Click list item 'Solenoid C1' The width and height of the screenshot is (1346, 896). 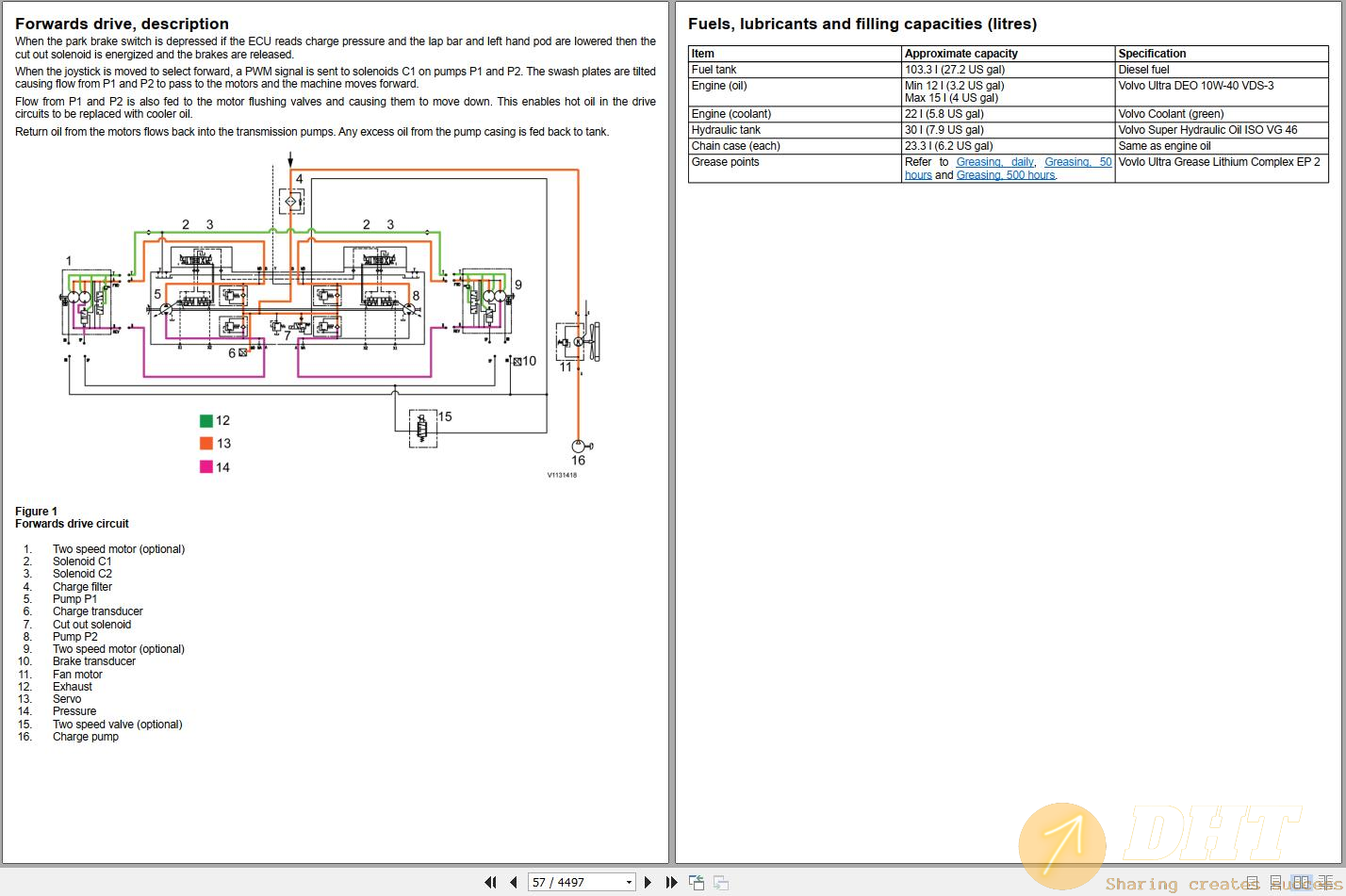82,562
